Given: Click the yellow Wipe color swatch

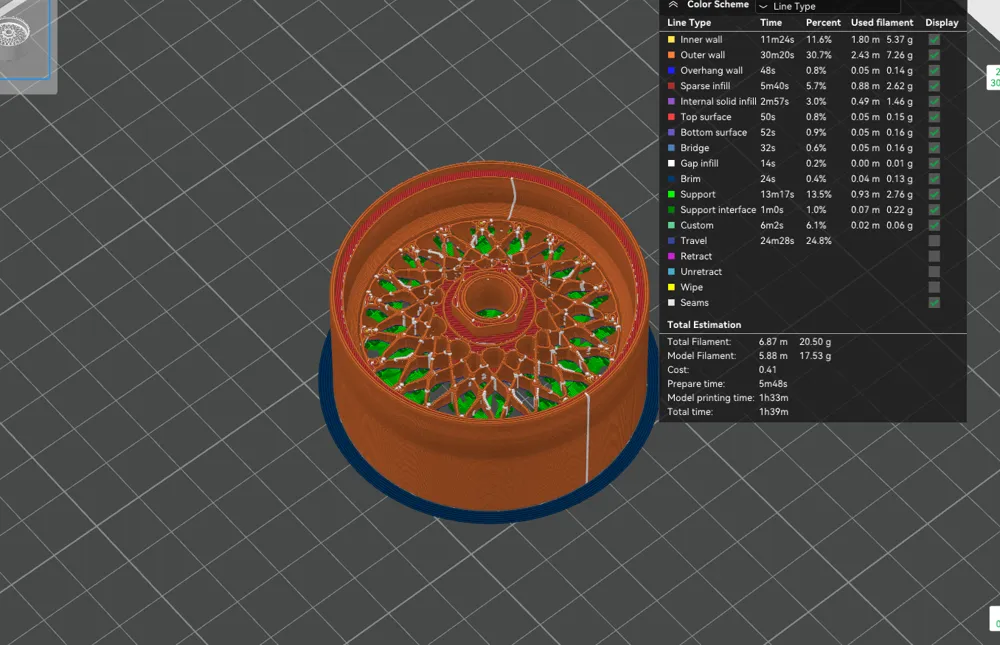Looking at the screenshot, I should (x=671, y=287).
